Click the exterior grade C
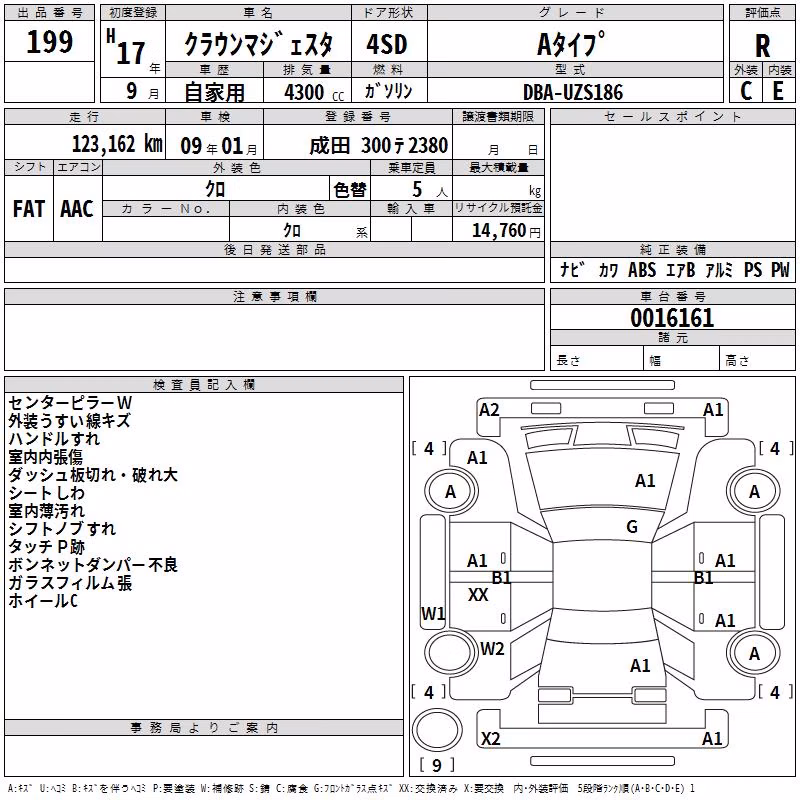This screenshot has width=800, height=800. click(745, 91)
